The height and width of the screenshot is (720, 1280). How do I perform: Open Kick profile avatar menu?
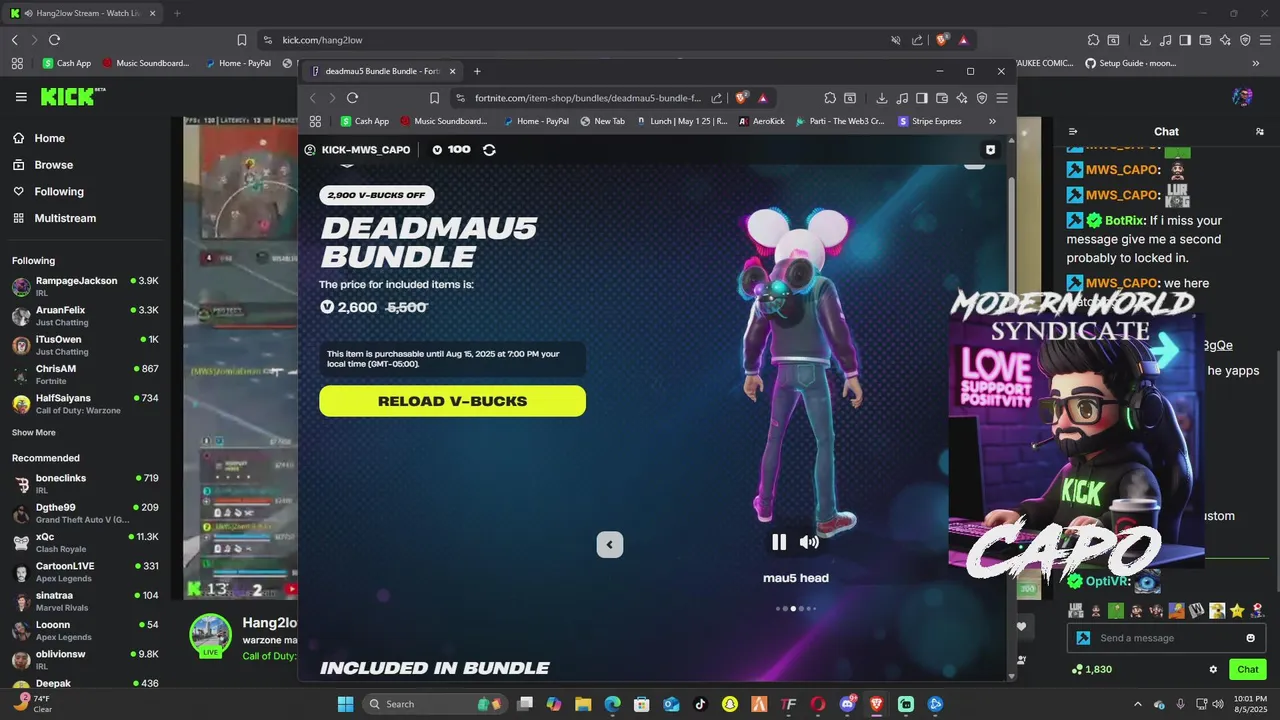[x=1242, y=97]
